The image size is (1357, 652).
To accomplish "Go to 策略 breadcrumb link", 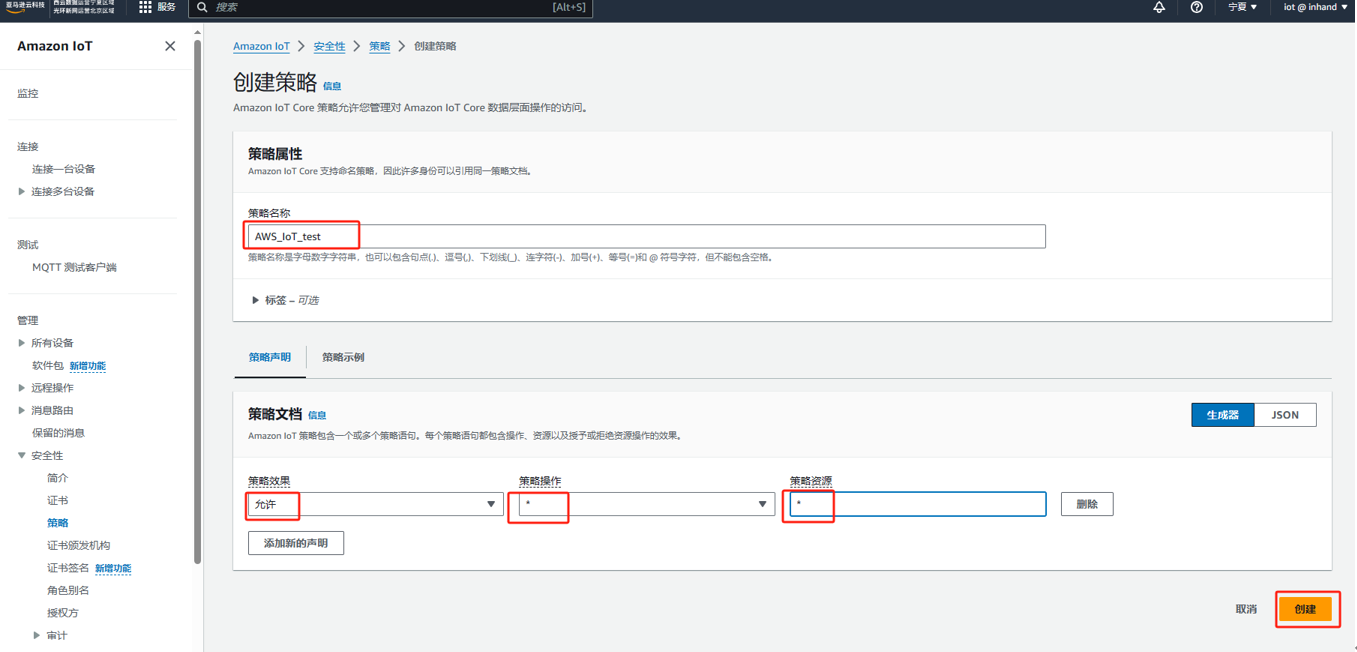I will [x=379, y=46].
